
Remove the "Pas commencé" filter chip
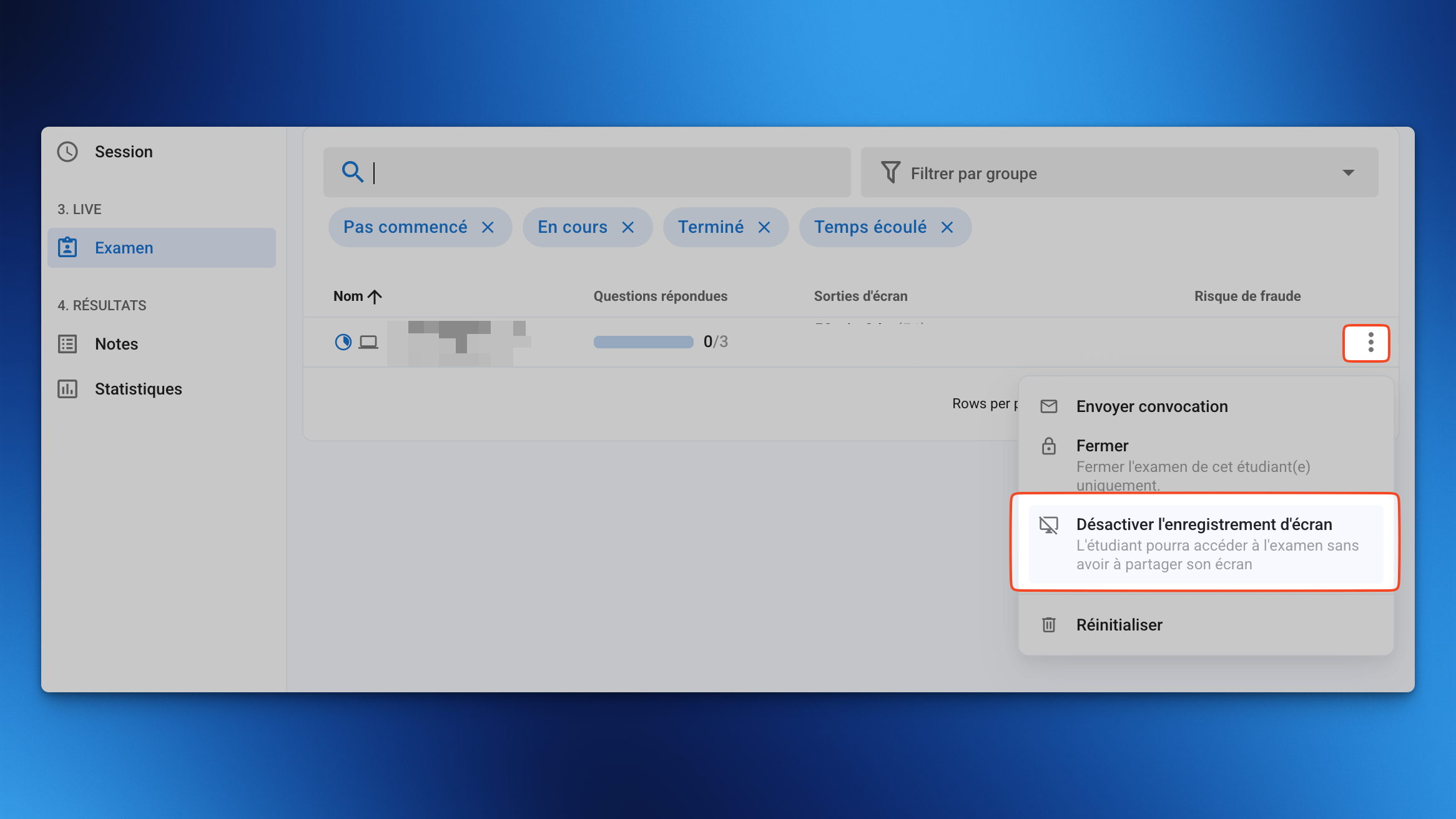pos(488,227)
